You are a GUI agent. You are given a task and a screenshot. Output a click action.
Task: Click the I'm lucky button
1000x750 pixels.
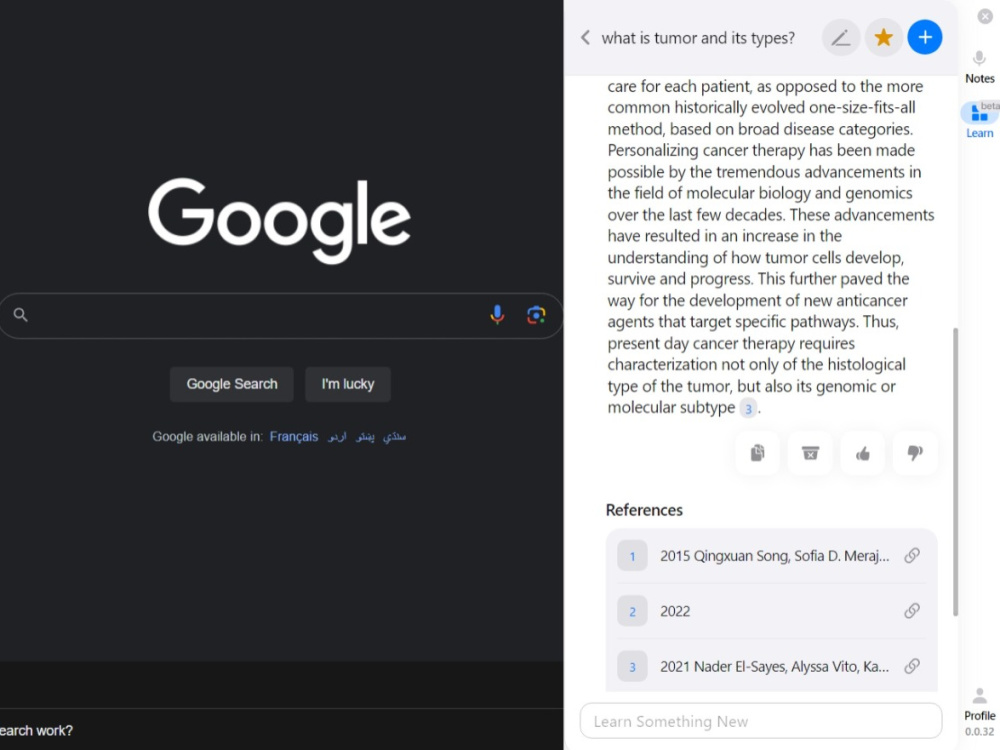click(348, 384)
